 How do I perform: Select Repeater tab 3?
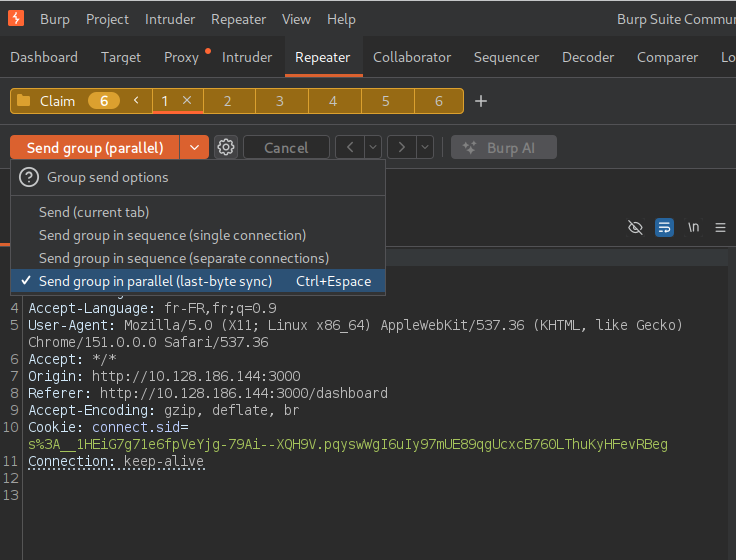pyautogui.click(x=280, y=101)
